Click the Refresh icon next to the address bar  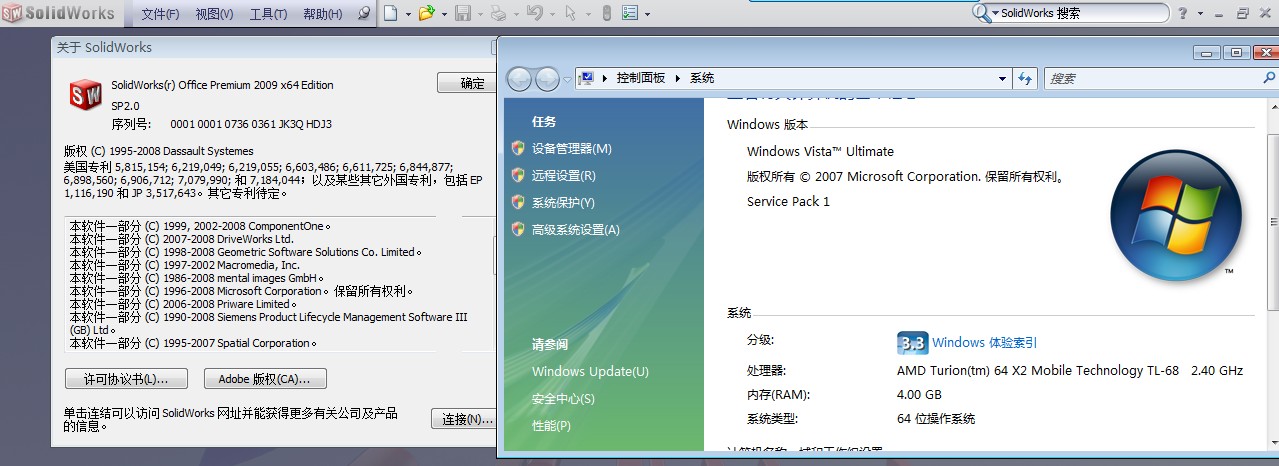click(x=1024, y=78)
